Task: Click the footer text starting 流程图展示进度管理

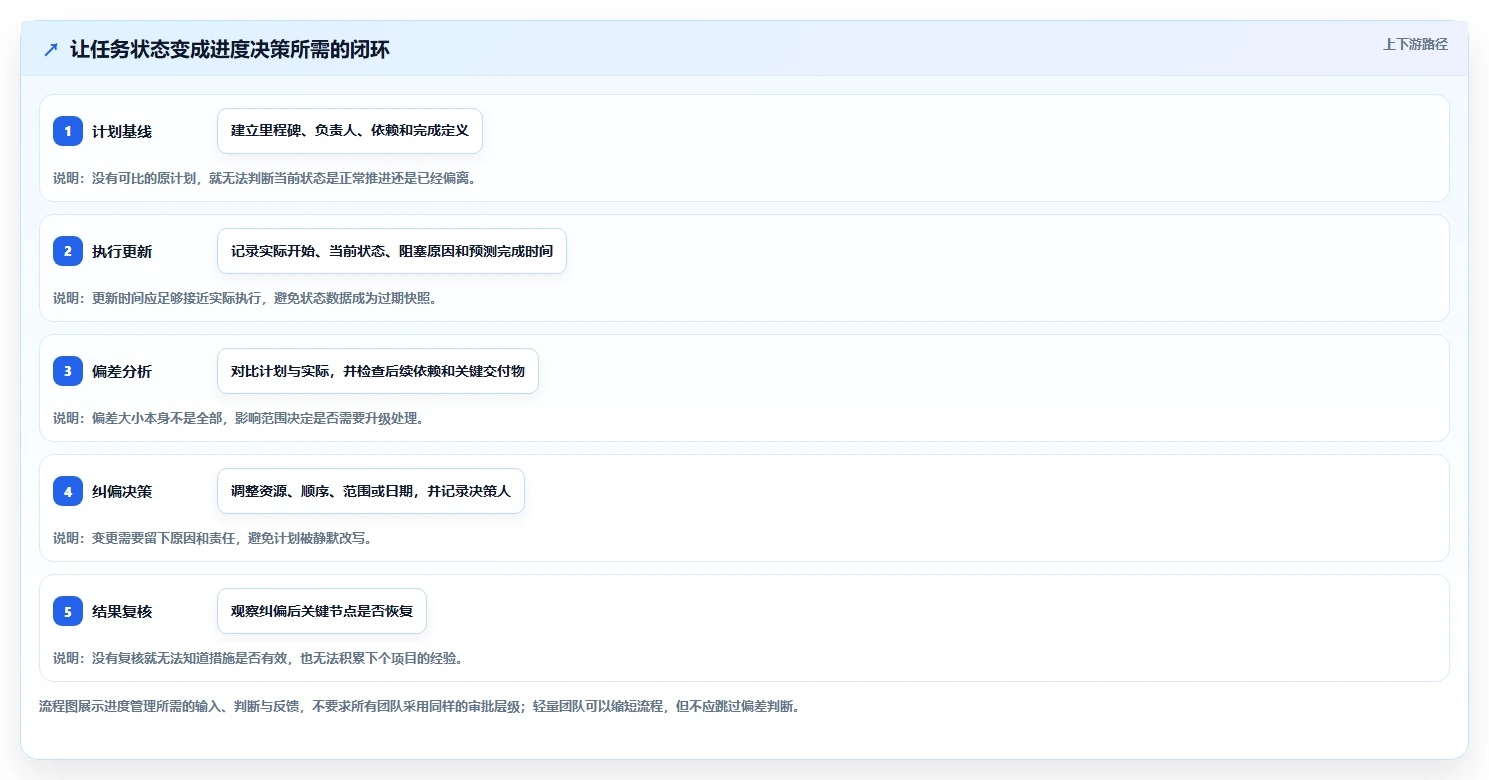Action: click(419, 707)
